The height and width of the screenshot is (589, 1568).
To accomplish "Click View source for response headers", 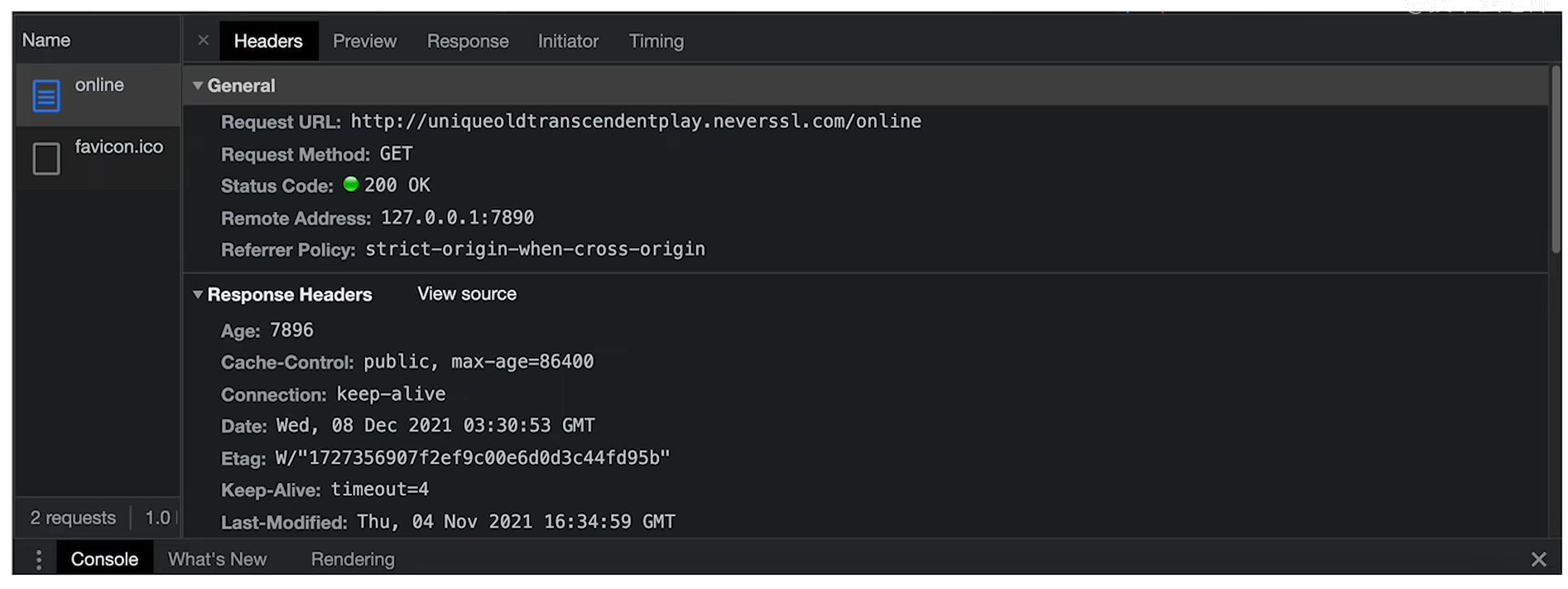I will (467, 294).
